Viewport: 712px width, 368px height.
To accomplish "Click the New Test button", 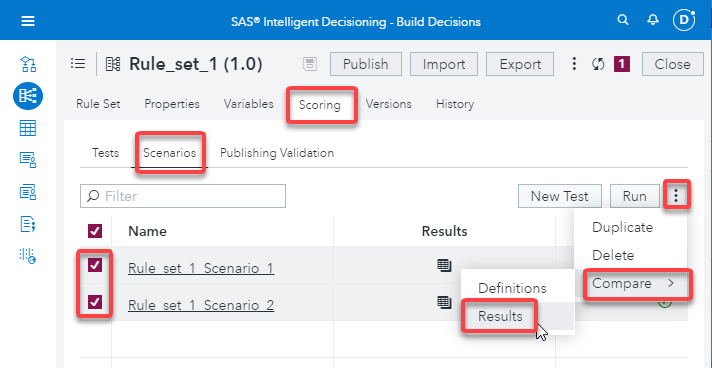I will click(x=559, y=196).
